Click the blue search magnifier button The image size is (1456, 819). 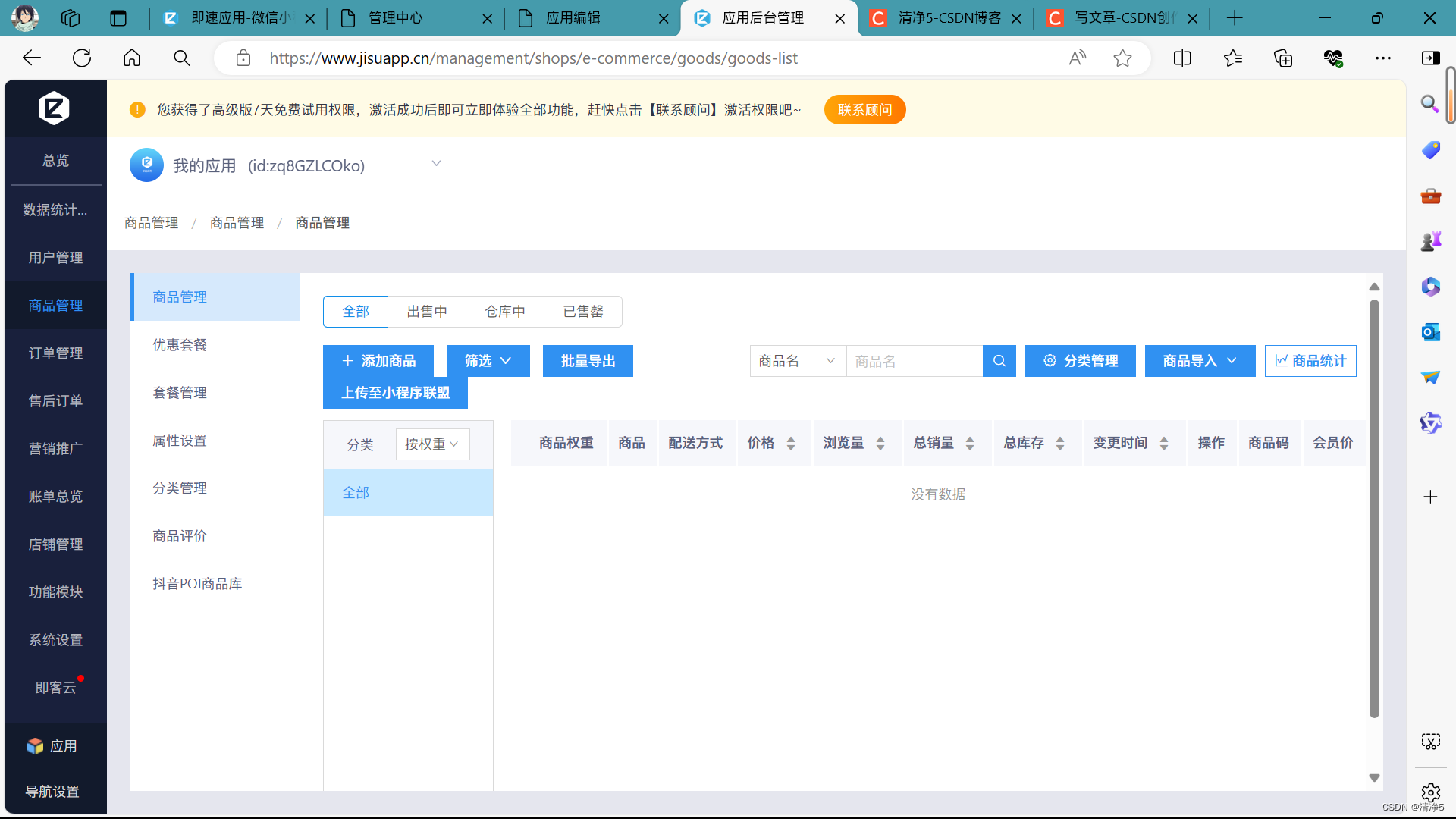[x=999, y=361]
